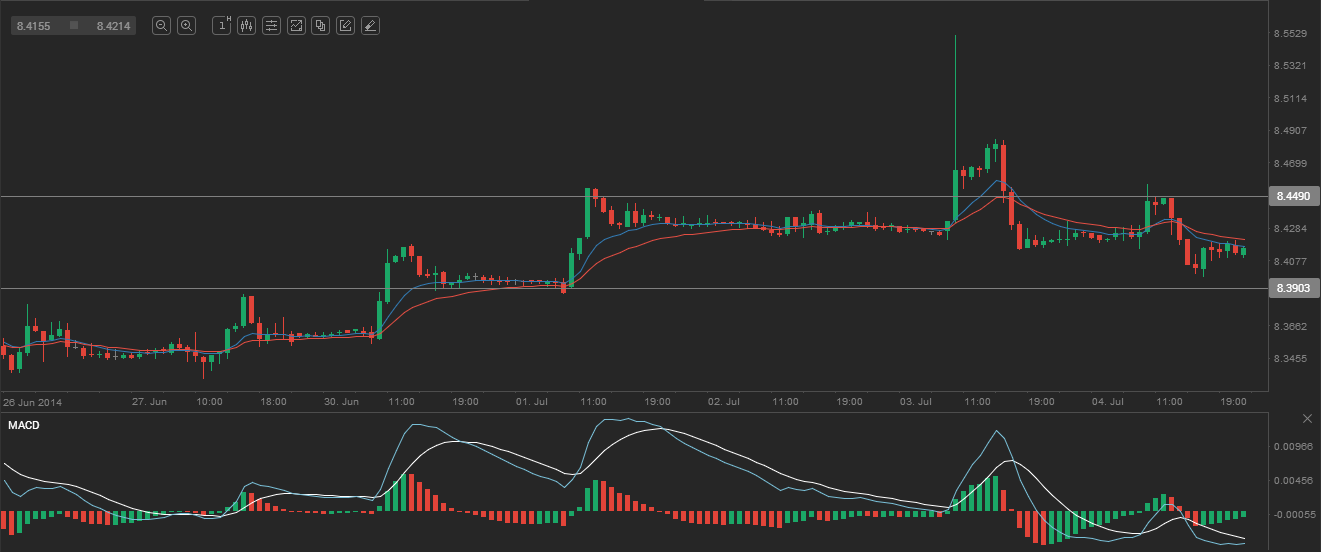Select the eraser tool icon
This screenshot has width=1321, height=552.
point(370,26)
